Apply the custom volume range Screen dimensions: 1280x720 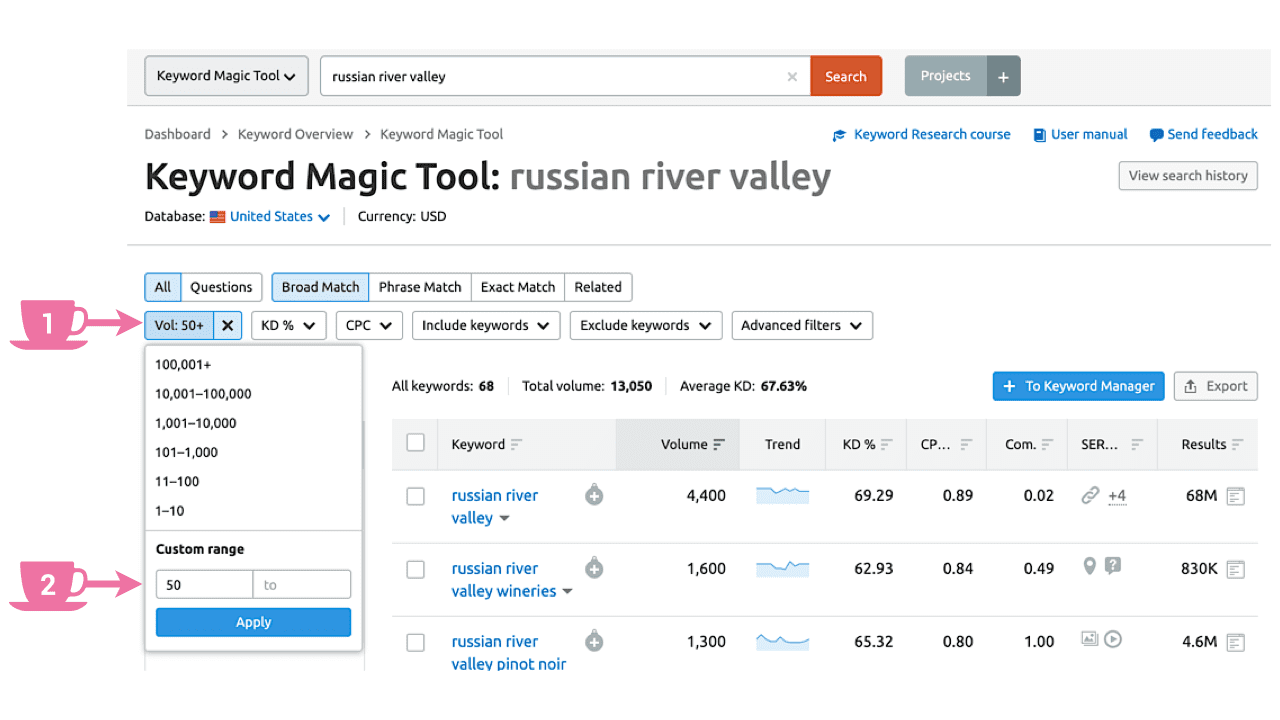point(253,622)
